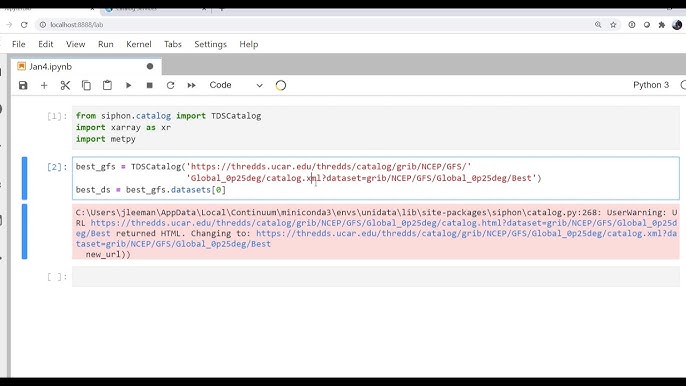The width and height of the screenshot is (686, 386).
Task: Restart and run all cells with the fast-forward icon
Action: (191, 85)
